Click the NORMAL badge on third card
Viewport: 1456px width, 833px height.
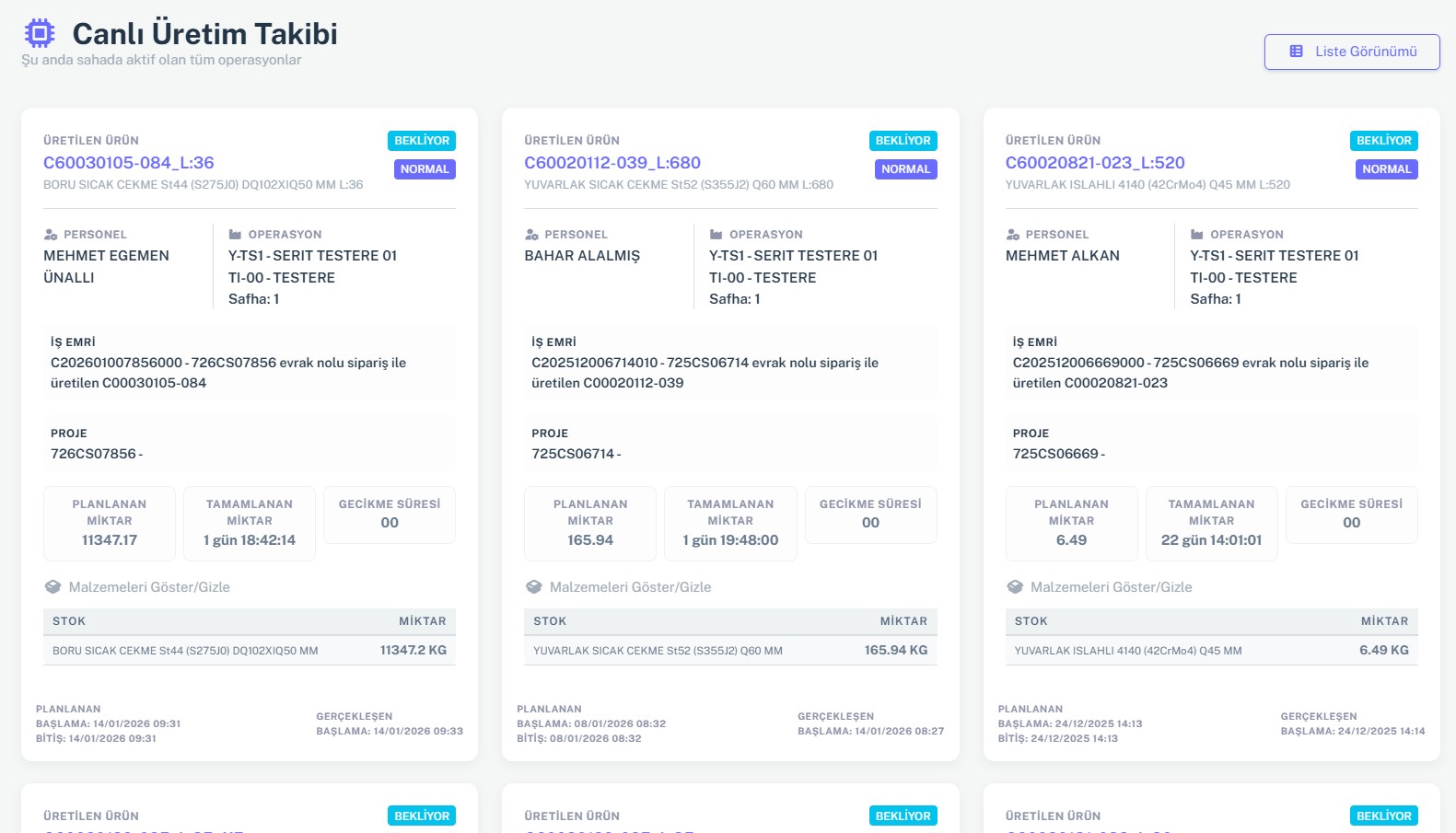(x=1386, y=169)
